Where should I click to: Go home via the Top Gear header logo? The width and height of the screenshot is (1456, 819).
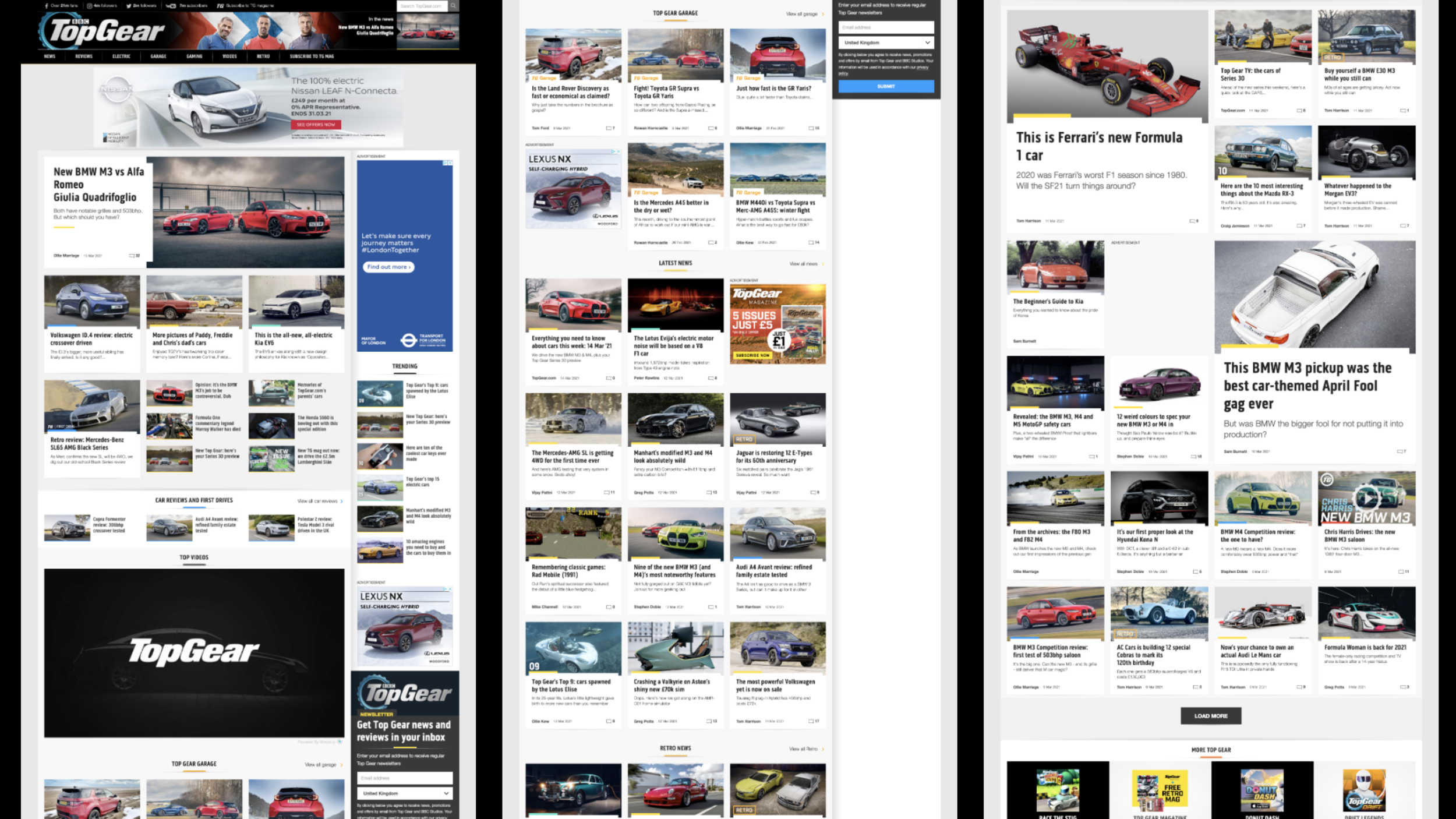click(x=103, y=30)
